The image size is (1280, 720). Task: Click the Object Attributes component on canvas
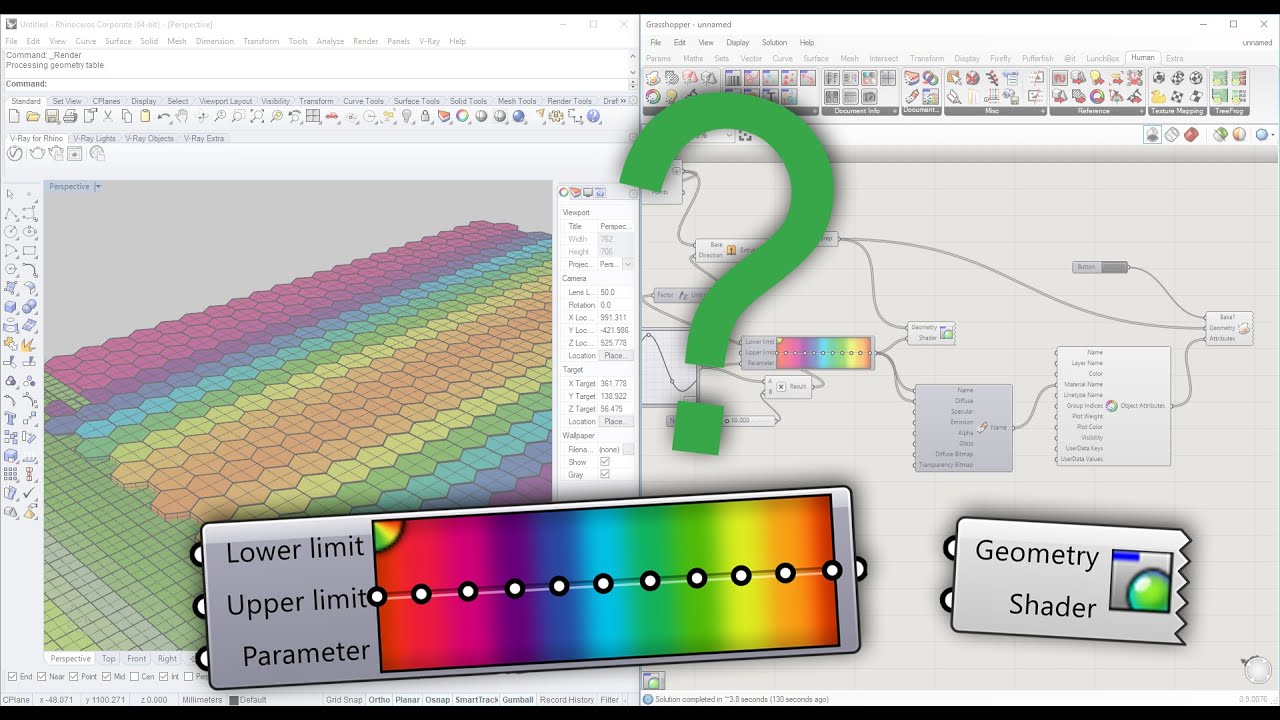coord(1113,405)
